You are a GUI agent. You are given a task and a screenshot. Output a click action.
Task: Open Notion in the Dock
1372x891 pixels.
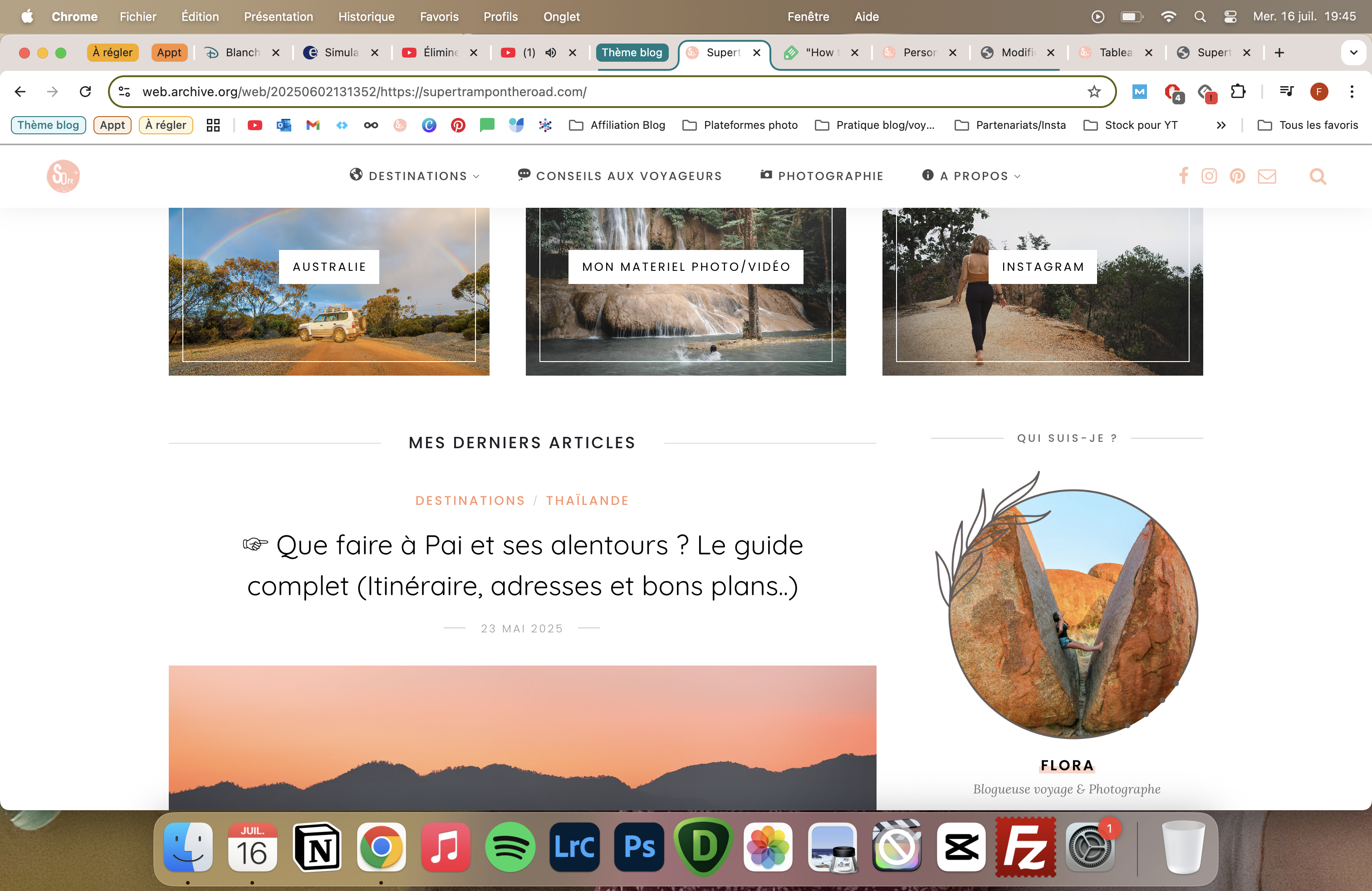click(x=317, y=847)
